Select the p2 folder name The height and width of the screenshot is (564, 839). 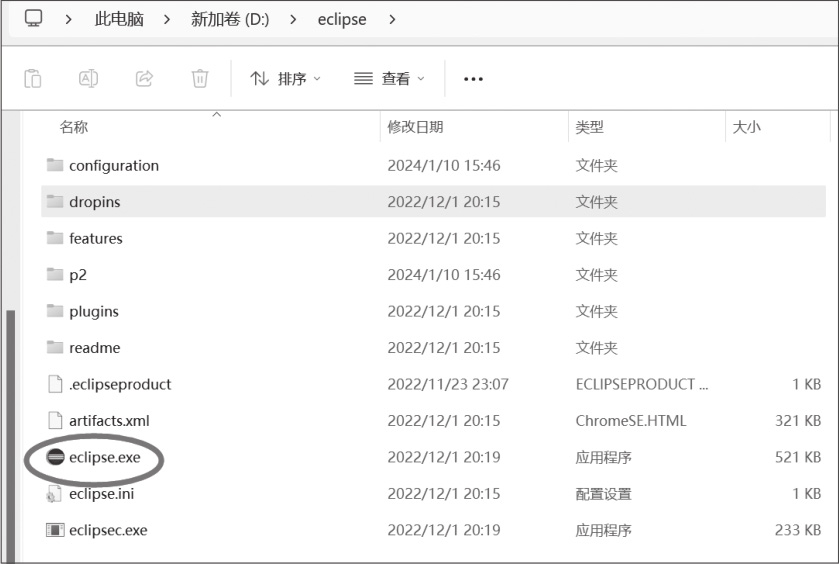[x=78, y=275]
